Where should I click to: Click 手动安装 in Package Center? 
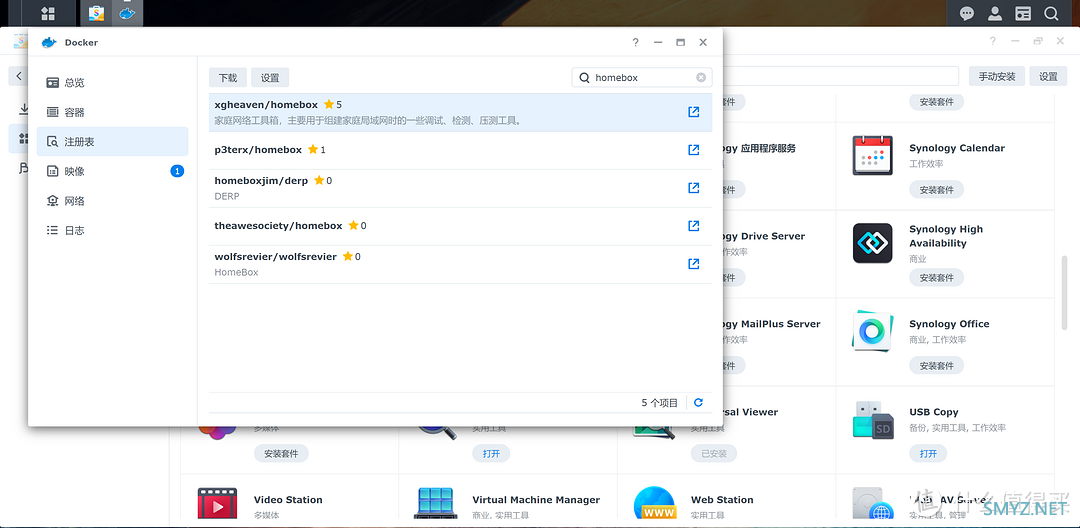pos(997,76)
